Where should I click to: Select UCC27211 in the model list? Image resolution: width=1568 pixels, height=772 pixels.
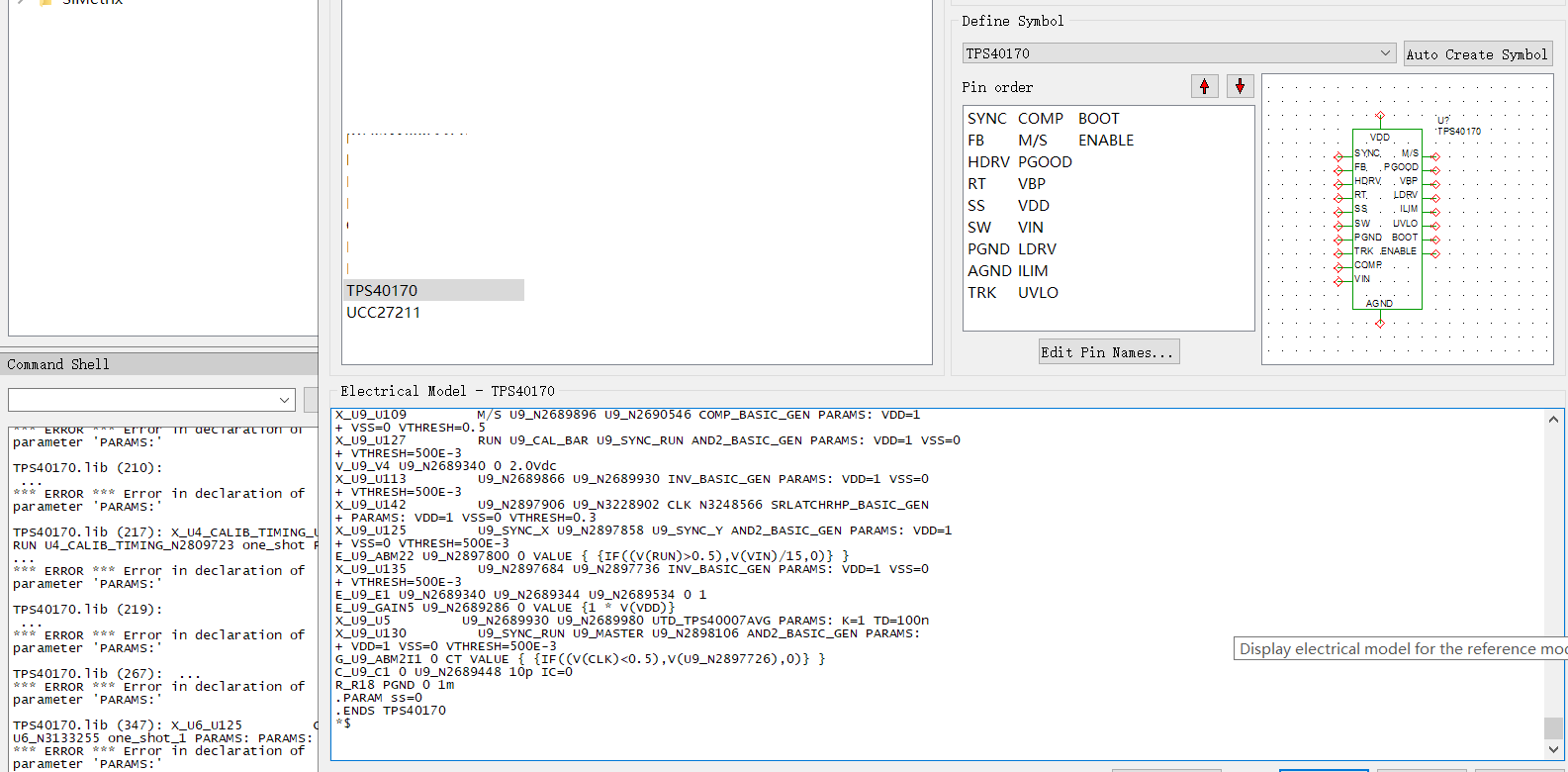point(384,312)
